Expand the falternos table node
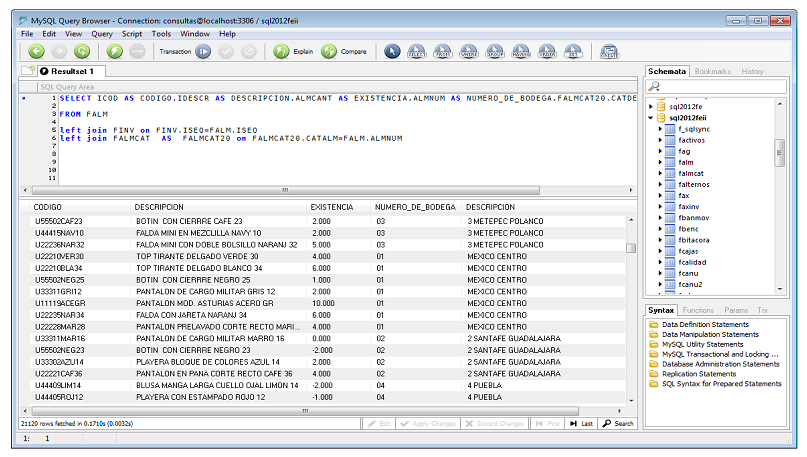The width and height of the screenshot is (807, 457). 660,184
